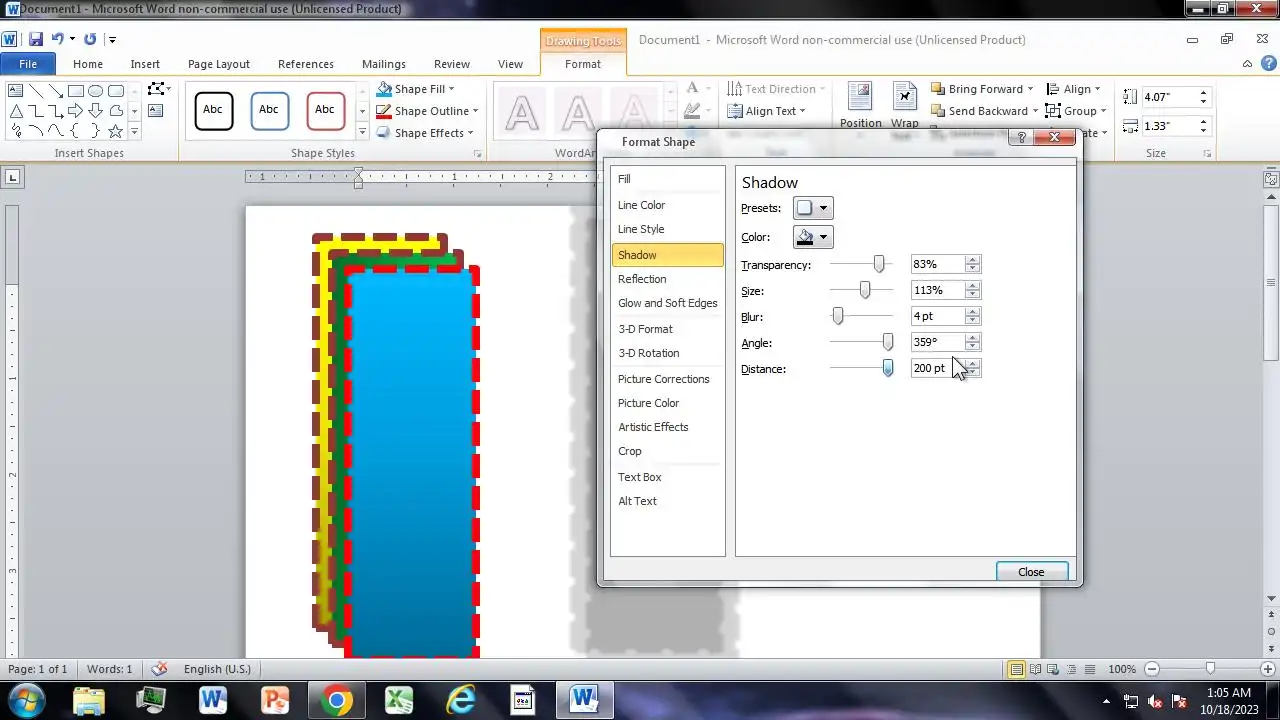Click Close button in Format Shape dialog
The height and width of the screenshot is (720, 1280).
[1031, 572]
